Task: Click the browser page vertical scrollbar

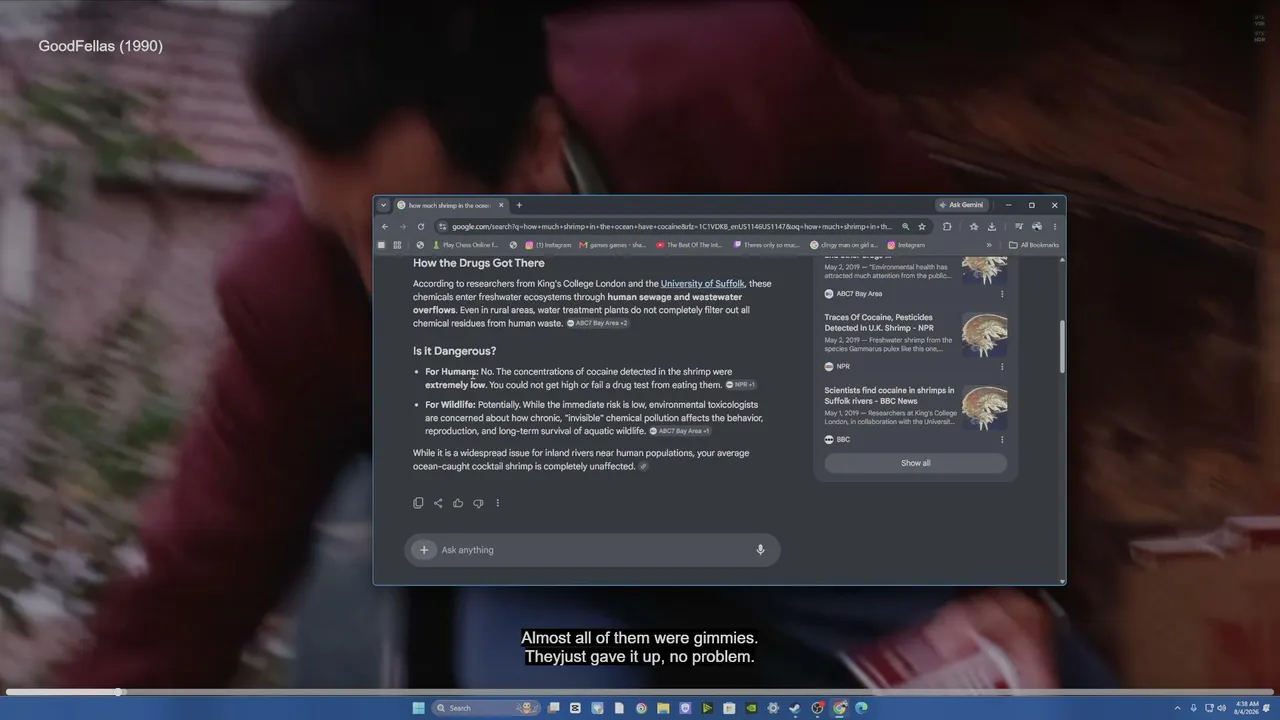Action: pyautogui.click(x=1062, y=345)
